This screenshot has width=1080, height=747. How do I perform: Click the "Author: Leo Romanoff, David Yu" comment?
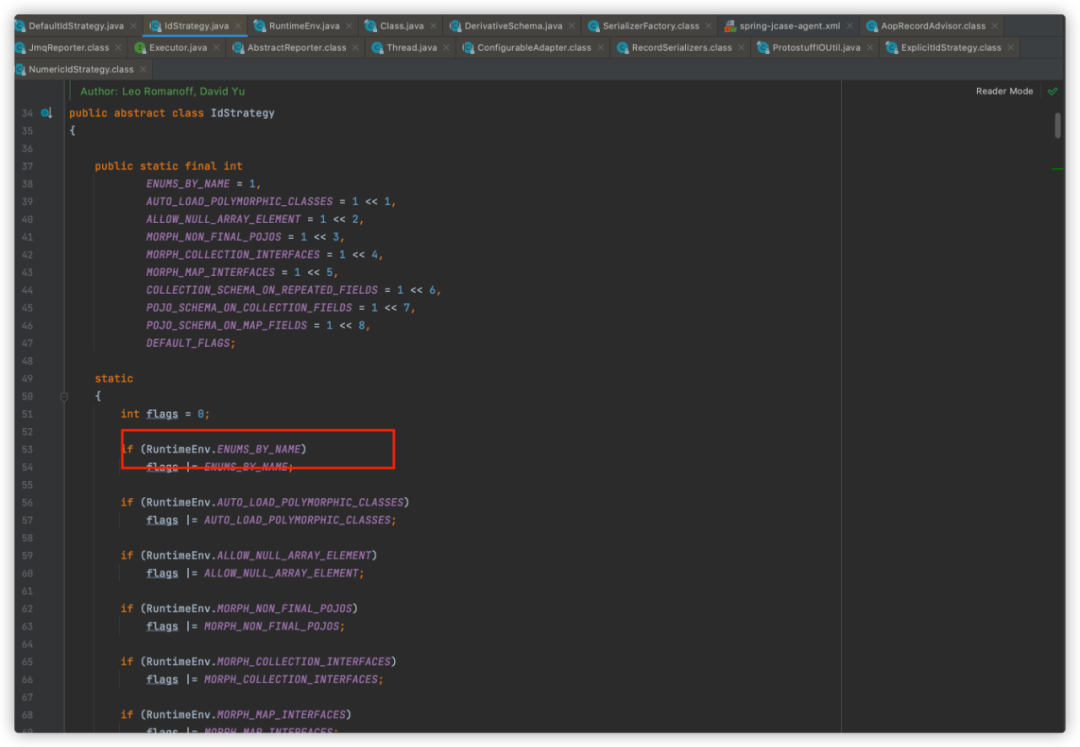(x=163, y=91)
